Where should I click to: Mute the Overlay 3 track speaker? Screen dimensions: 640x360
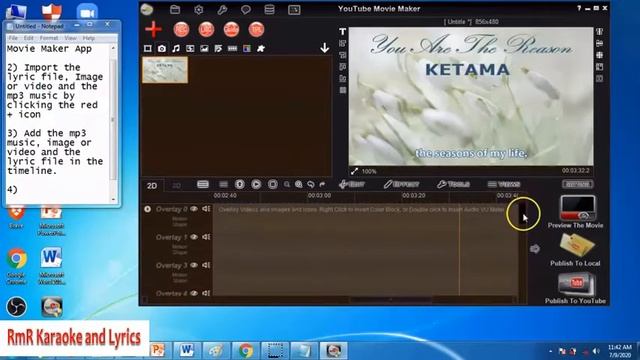(206, 265)
